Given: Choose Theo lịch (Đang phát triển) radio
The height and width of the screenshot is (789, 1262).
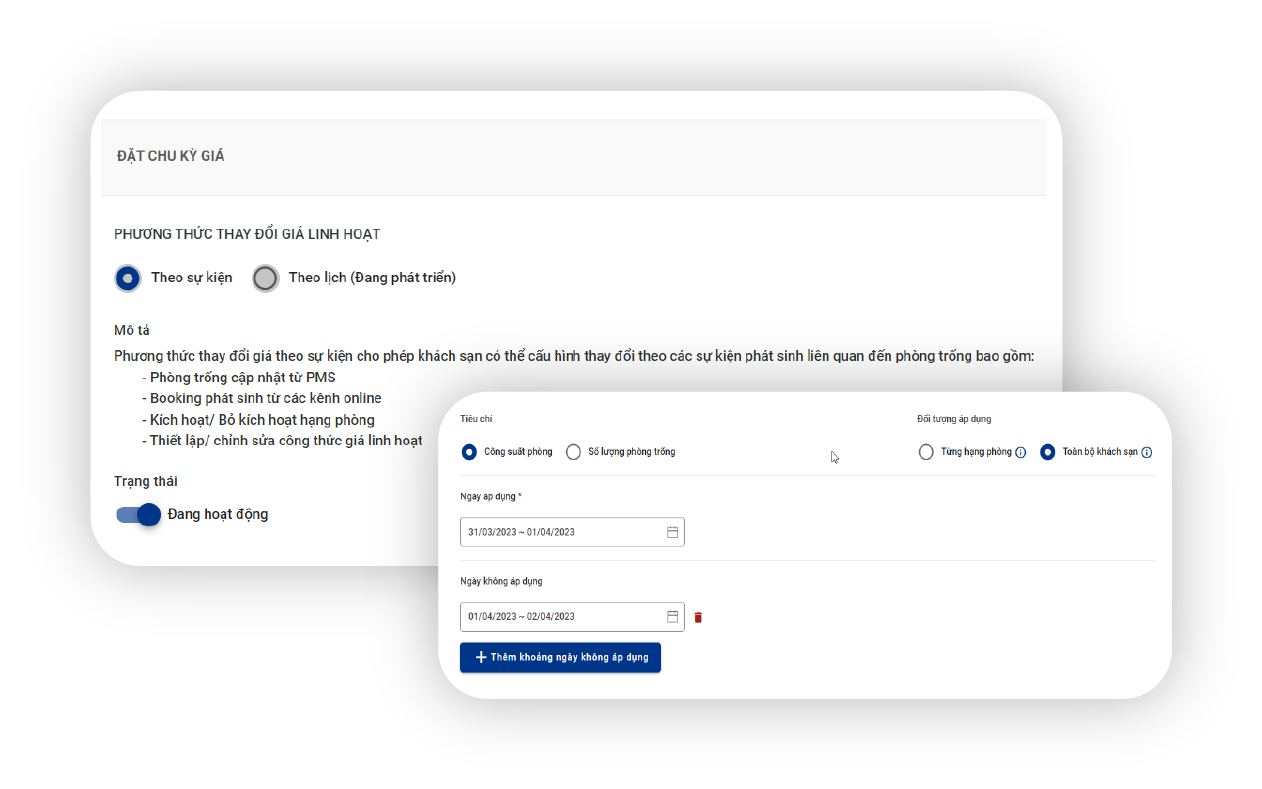Looking at the screenshot, I should click(265, 278).
